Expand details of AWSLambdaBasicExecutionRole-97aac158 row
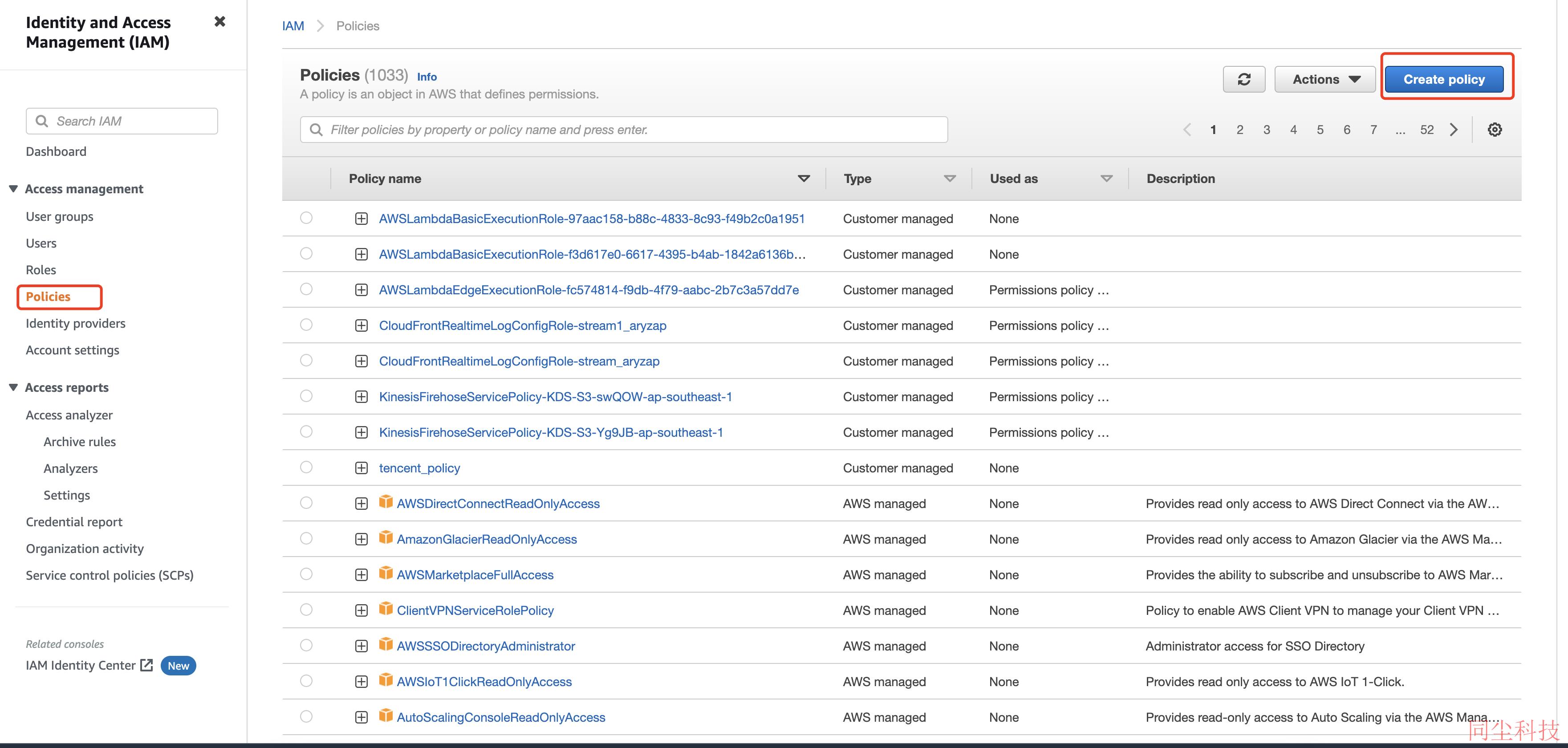The image size is (1568, 748). click(x=362, y=219)
